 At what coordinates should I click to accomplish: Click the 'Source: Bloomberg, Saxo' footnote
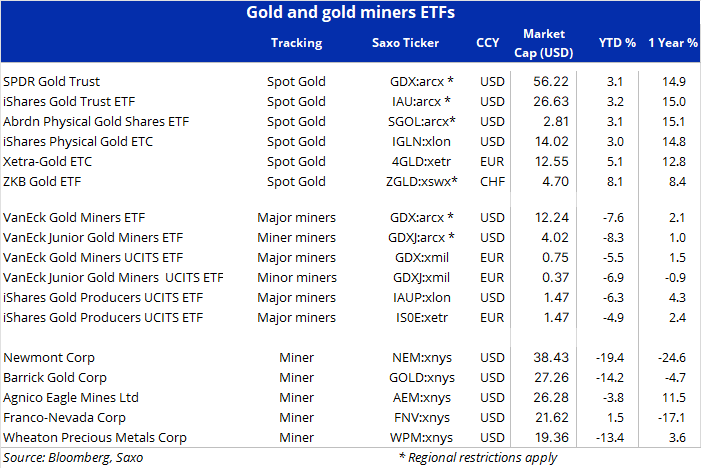[73, 458]
